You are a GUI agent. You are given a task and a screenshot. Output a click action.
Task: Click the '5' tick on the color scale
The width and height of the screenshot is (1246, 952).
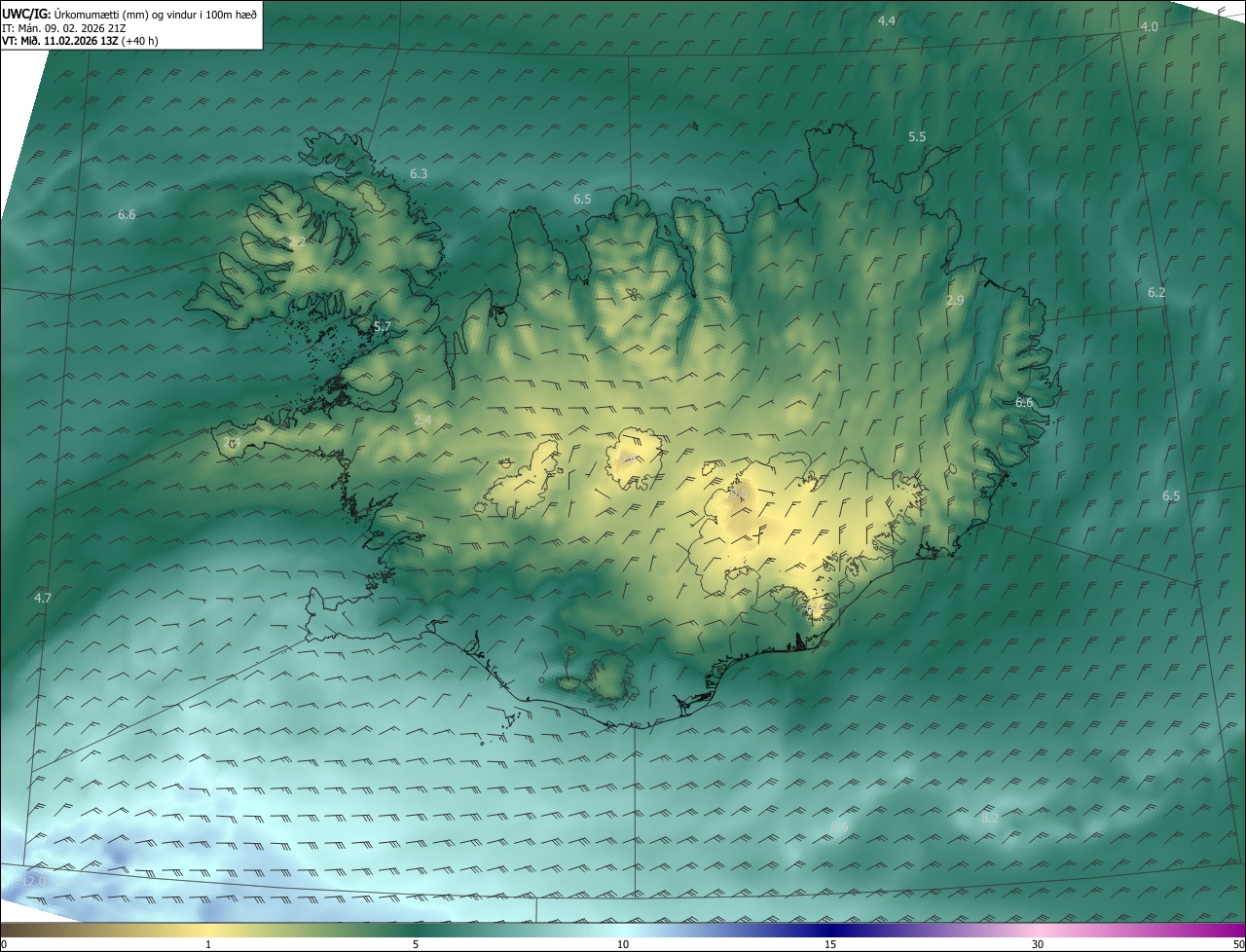416,944
